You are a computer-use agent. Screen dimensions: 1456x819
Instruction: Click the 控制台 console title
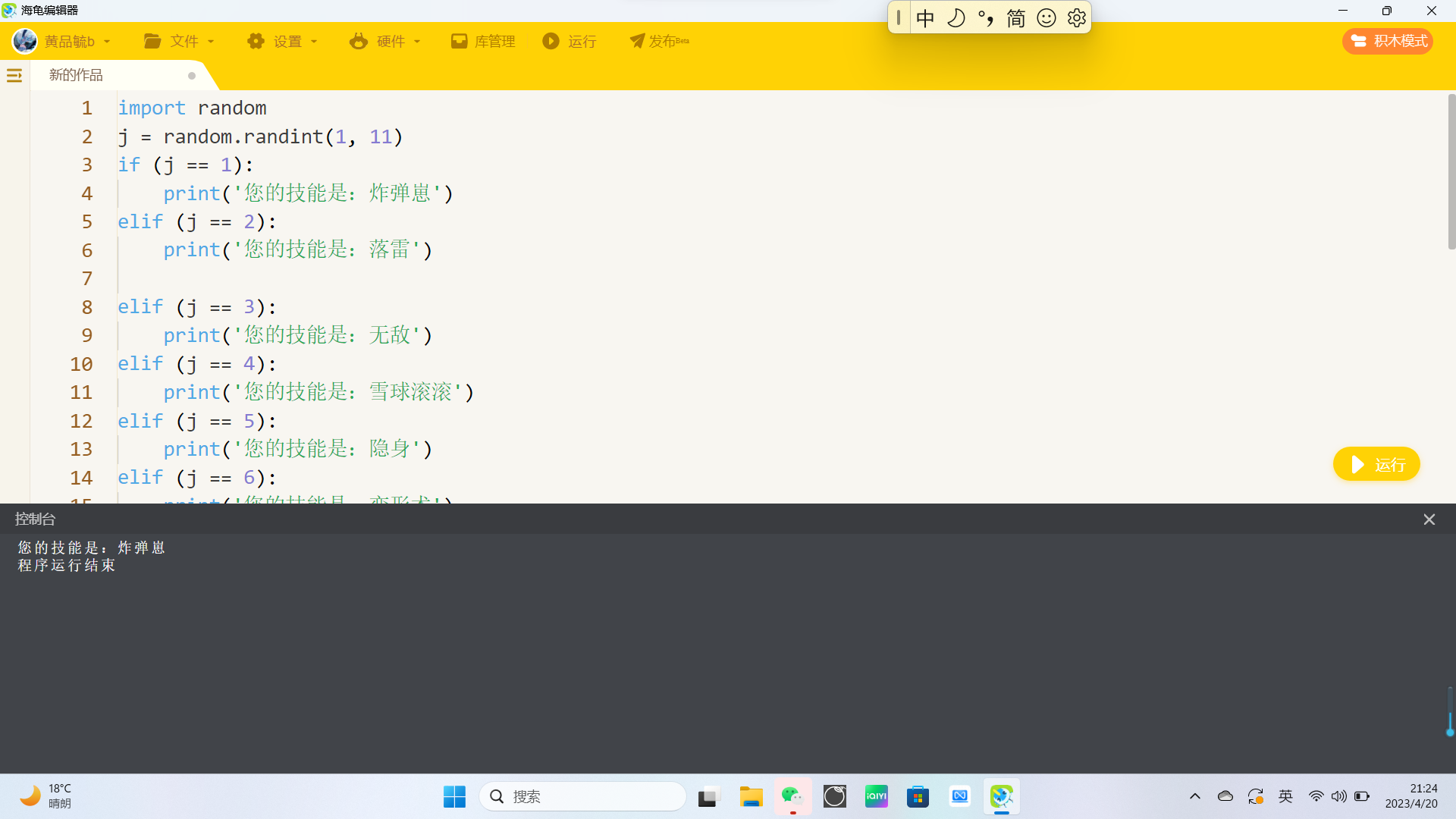point(35,519)
